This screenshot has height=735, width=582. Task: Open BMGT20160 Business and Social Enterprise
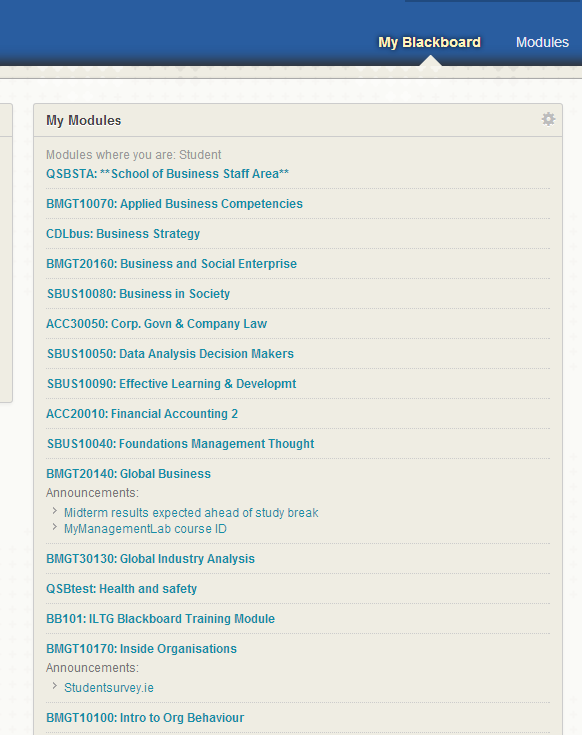[x=172, y=264]
